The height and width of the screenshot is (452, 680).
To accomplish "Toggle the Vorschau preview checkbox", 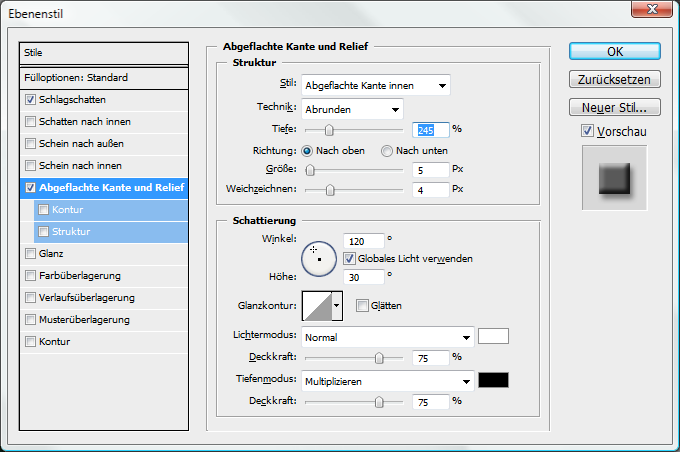I will click(587, 131).
